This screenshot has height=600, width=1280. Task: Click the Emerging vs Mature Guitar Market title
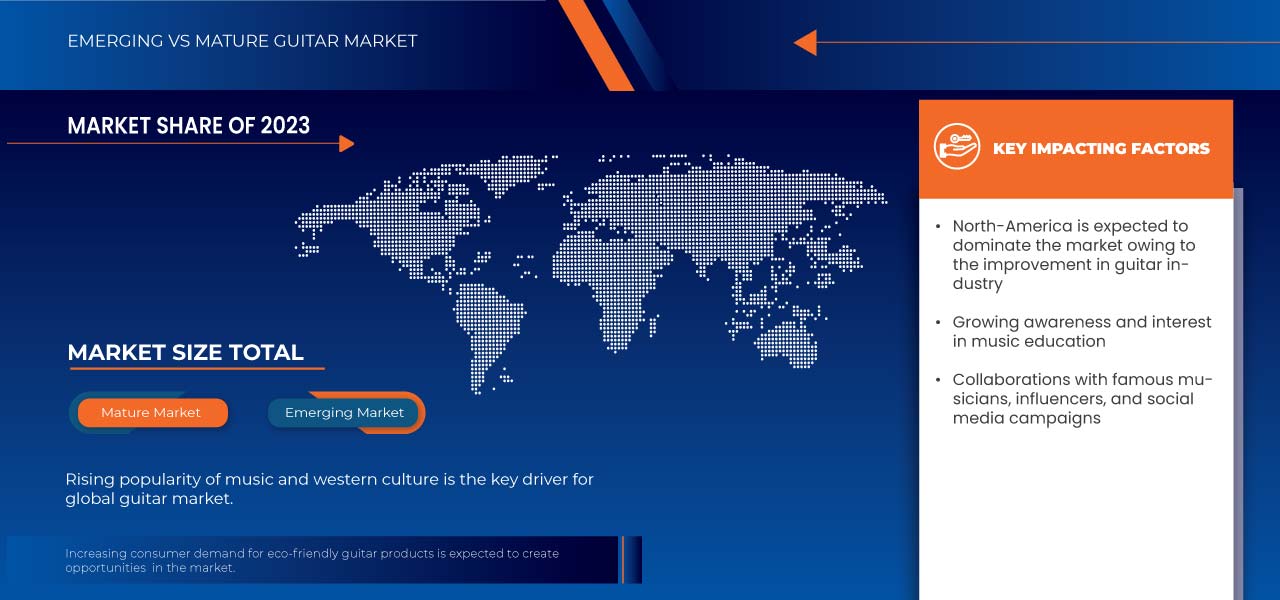(242, 41)
